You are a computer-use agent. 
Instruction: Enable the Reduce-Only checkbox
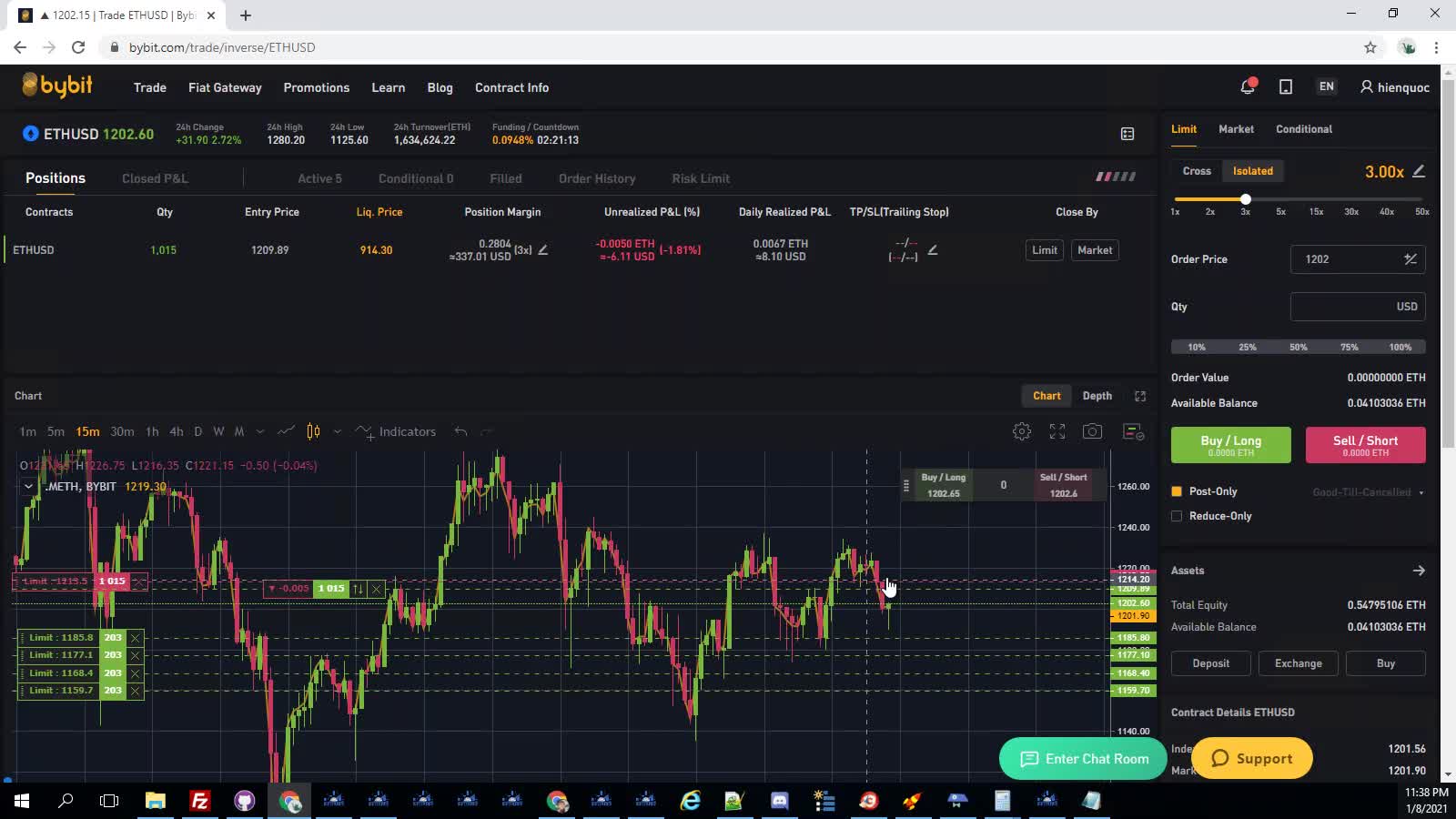[x=1177, y=516]
